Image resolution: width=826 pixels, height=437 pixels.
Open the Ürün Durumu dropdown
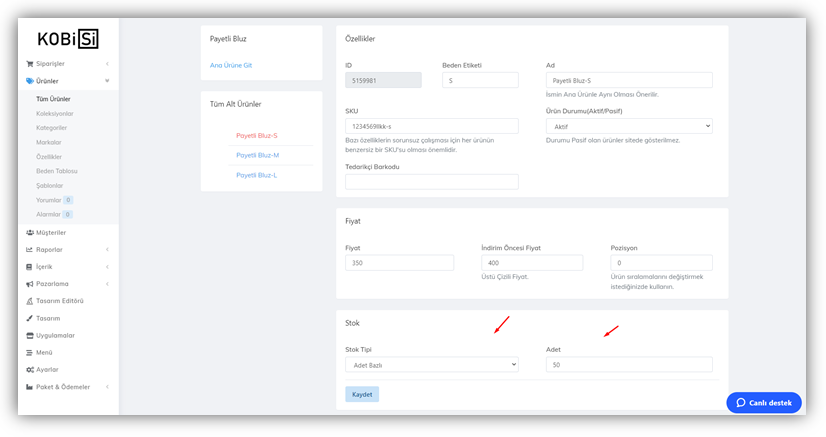coord(628,126)
